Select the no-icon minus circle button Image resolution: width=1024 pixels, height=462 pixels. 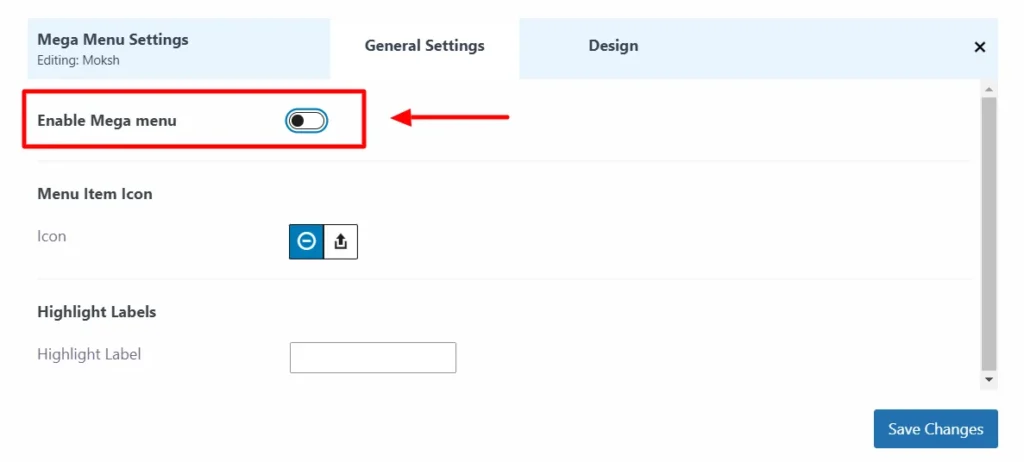[307, 241]
